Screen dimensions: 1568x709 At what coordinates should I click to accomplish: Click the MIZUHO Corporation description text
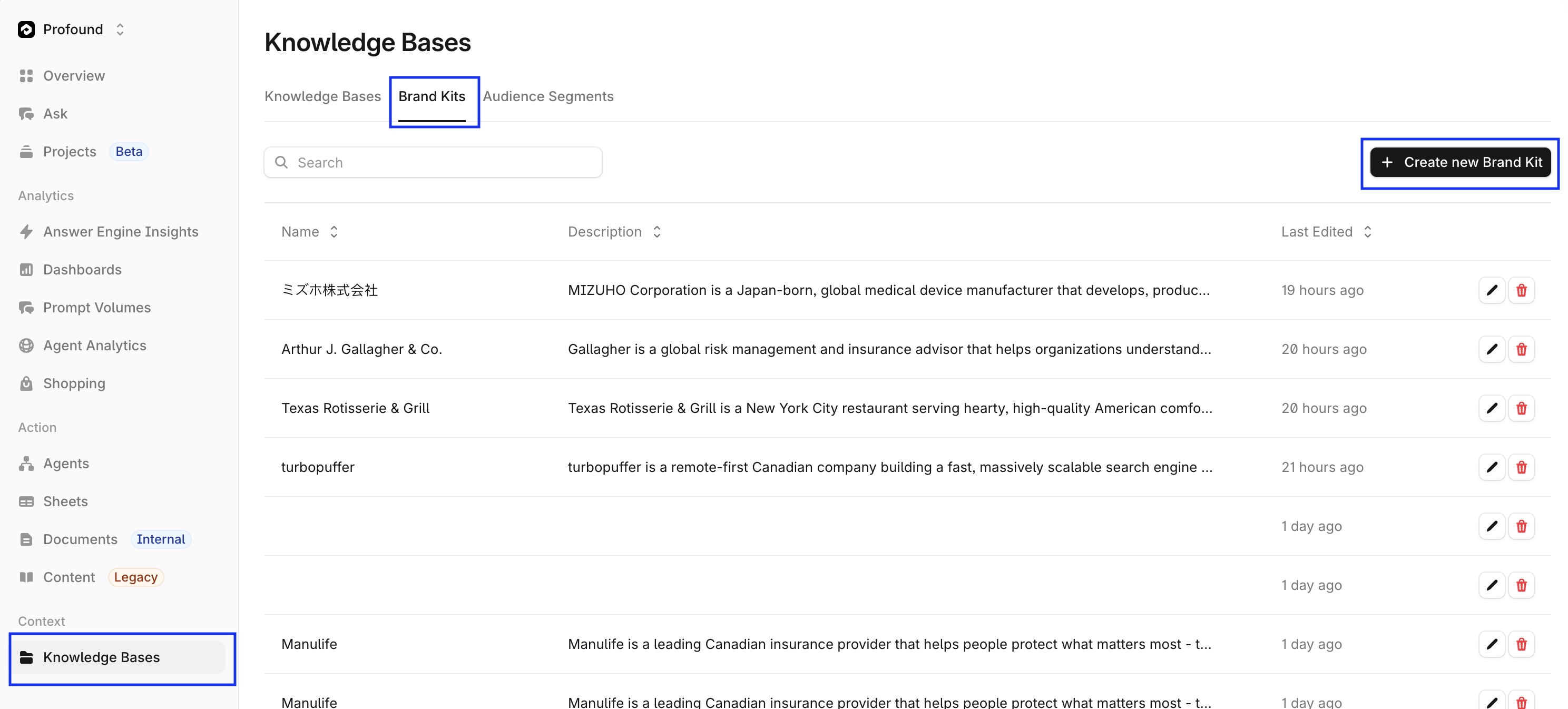click(x=889, y=290)
